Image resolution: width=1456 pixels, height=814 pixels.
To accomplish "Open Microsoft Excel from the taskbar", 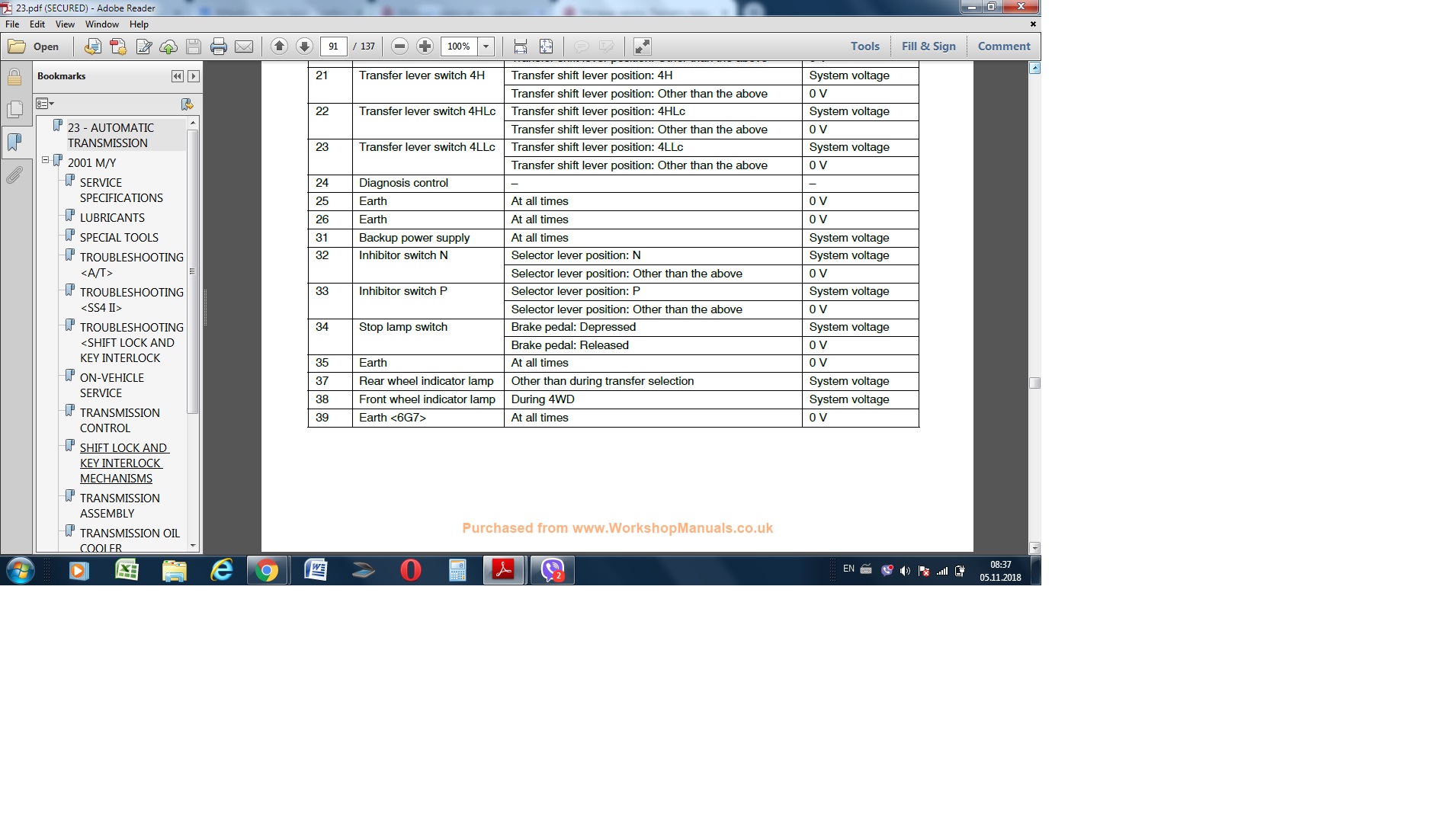I will tap(127, 570).
